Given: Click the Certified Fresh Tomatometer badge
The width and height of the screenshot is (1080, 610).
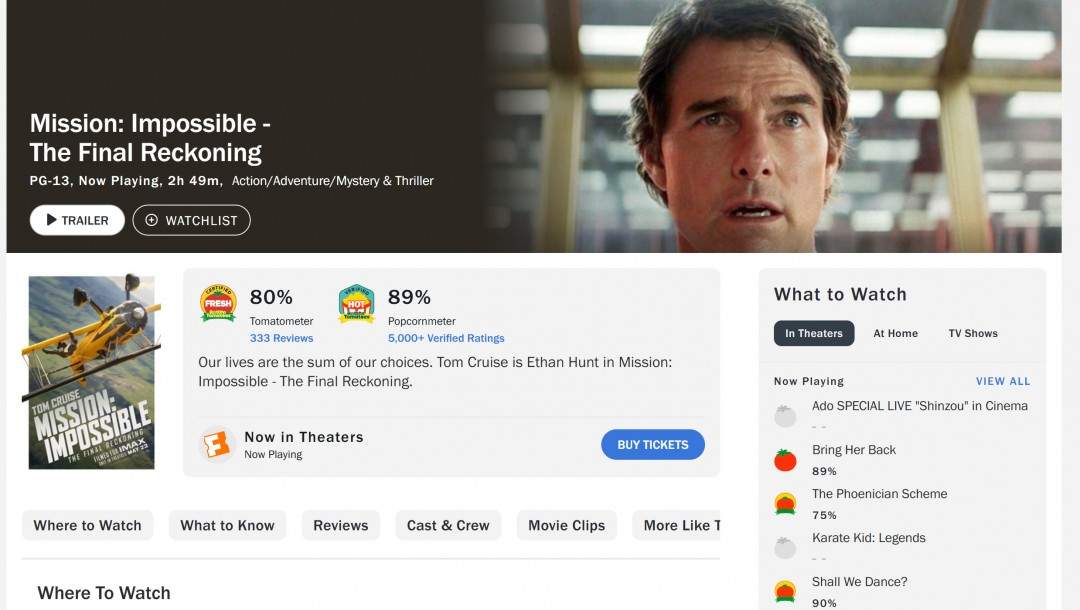Looking at the screenshot, I should 218,303.
